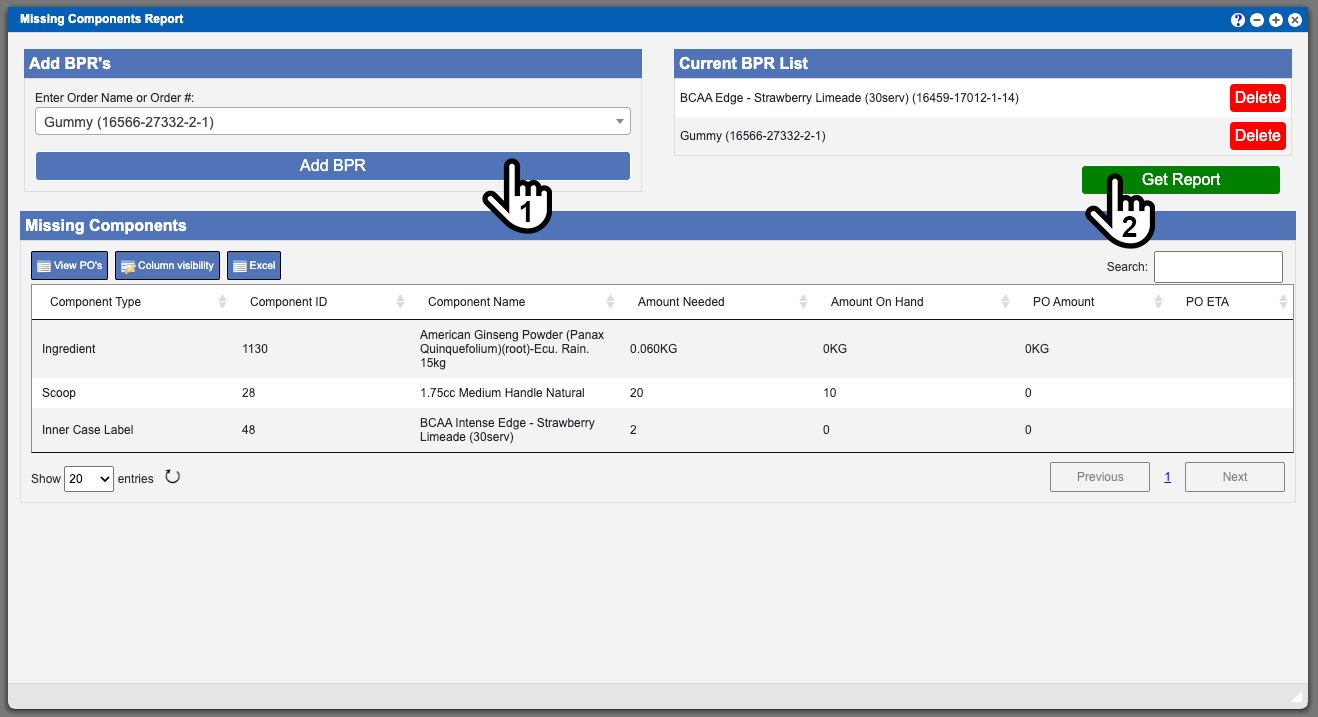Image resolution: width=1318 pixels, height=717 pixels.
Task: Export the table with Excel button
Action: [254, 265]
